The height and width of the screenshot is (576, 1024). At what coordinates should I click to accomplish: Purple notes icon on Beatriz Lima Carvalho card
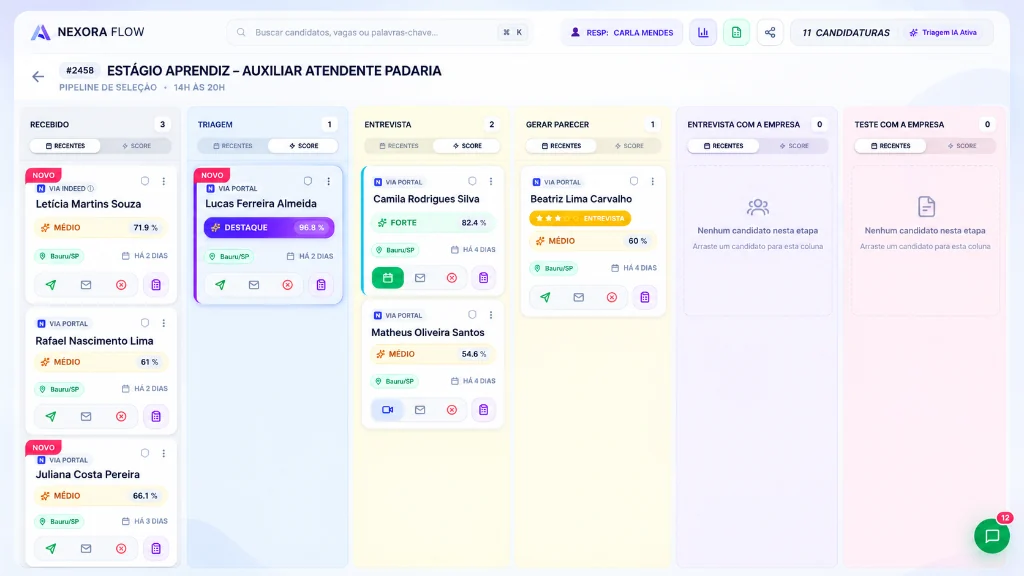[x=645, y=297]
